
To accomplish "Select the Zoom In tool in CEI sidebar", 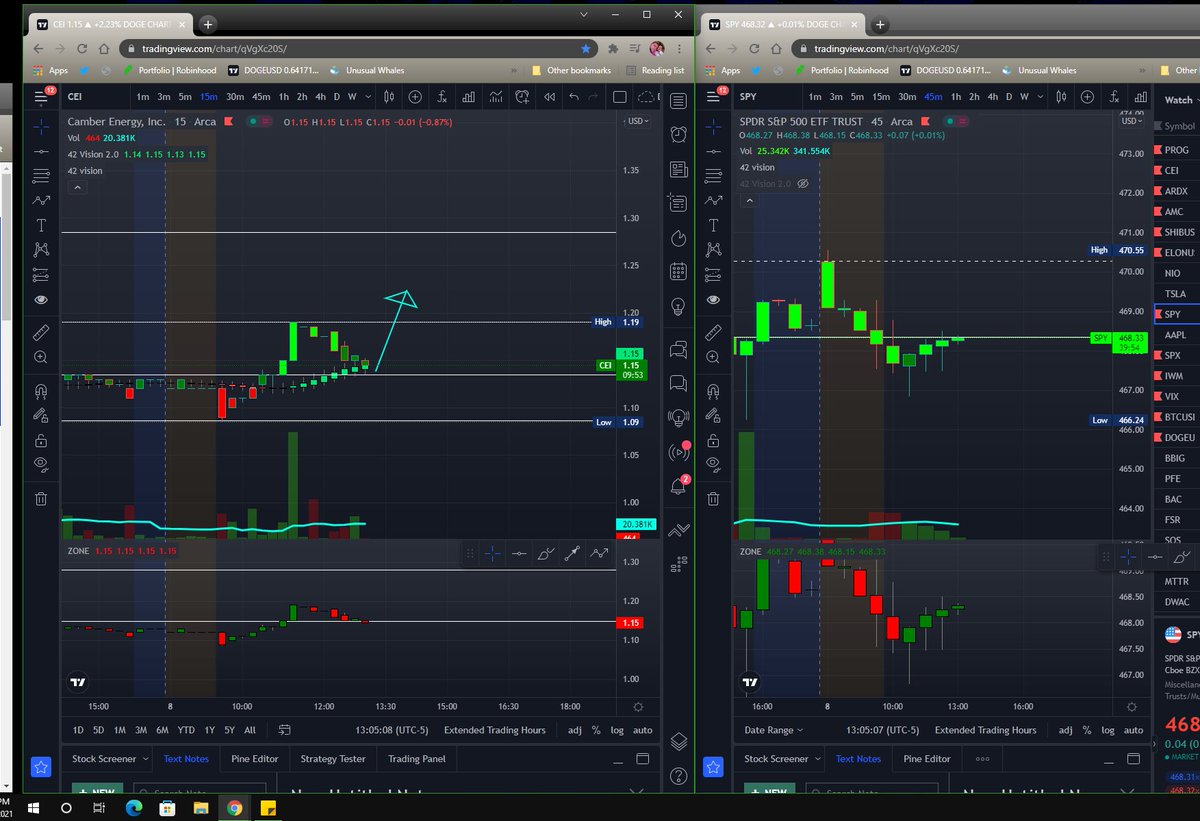I will pos(41,357).
